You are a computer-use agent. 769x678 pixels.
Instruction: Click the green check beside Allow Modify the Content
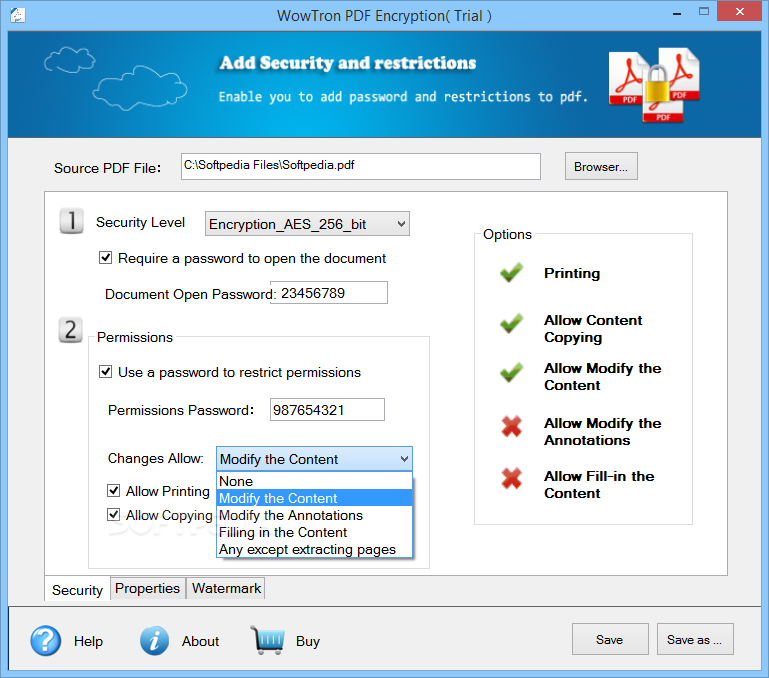point(512,372)
